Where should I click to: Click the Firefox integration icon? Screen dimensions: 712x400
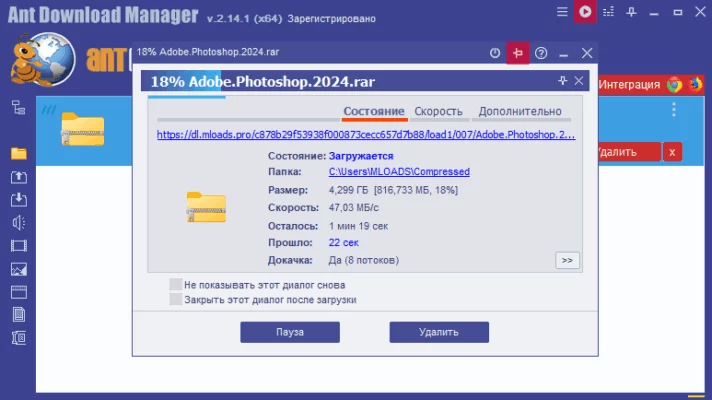pyautogui.click(x=695, y=84)
